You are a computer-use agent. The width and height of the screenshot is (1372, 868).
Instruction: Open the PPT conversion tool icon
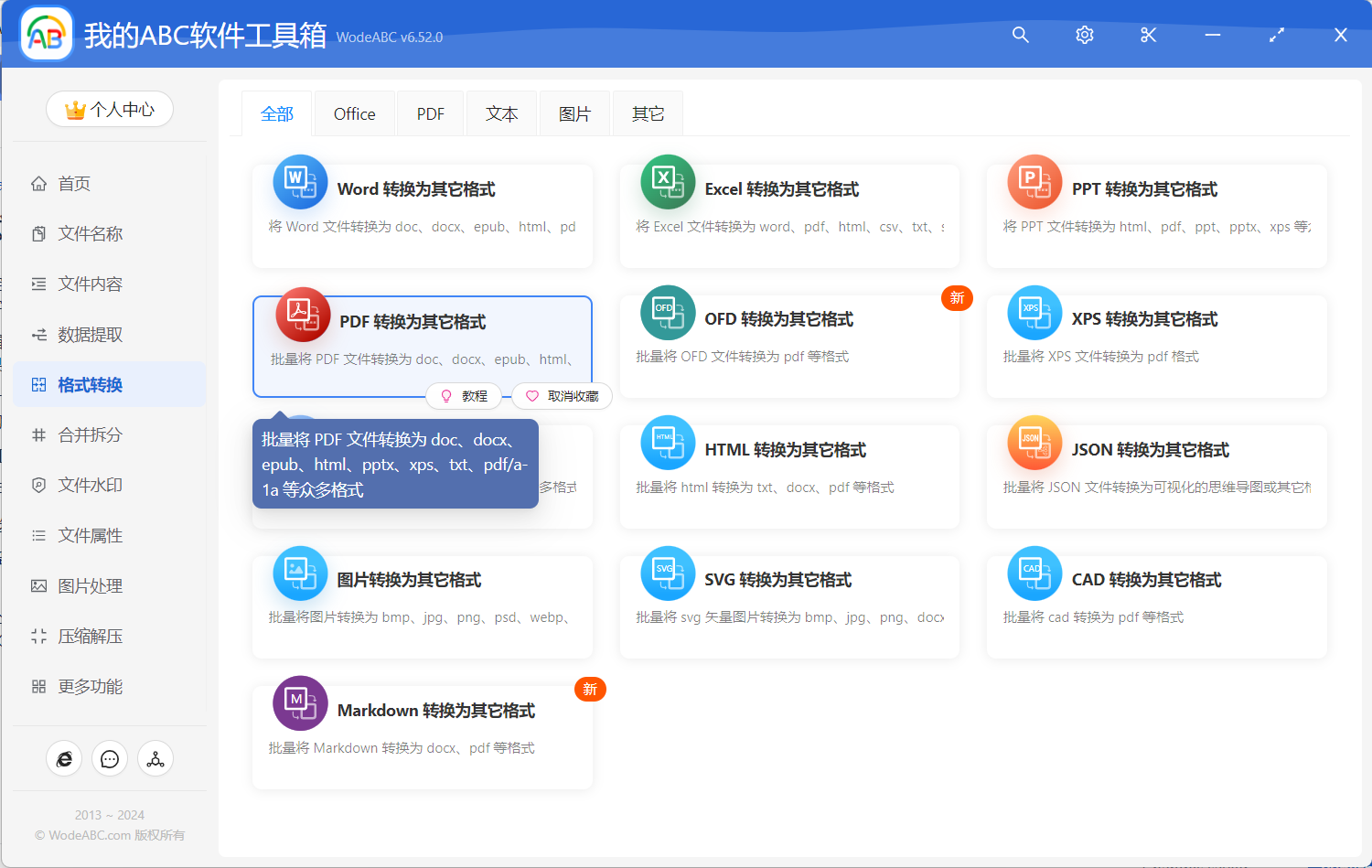(1034, 182)
